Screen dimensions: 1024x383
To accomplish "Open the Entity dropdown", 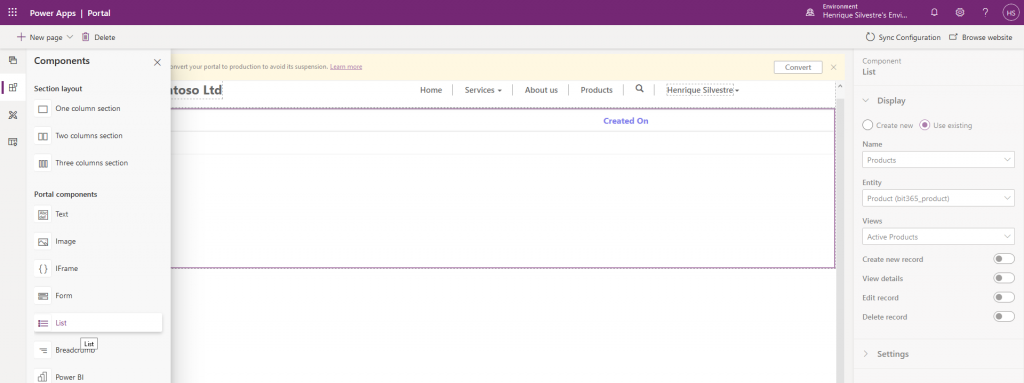I will click(x=938, y=198).
